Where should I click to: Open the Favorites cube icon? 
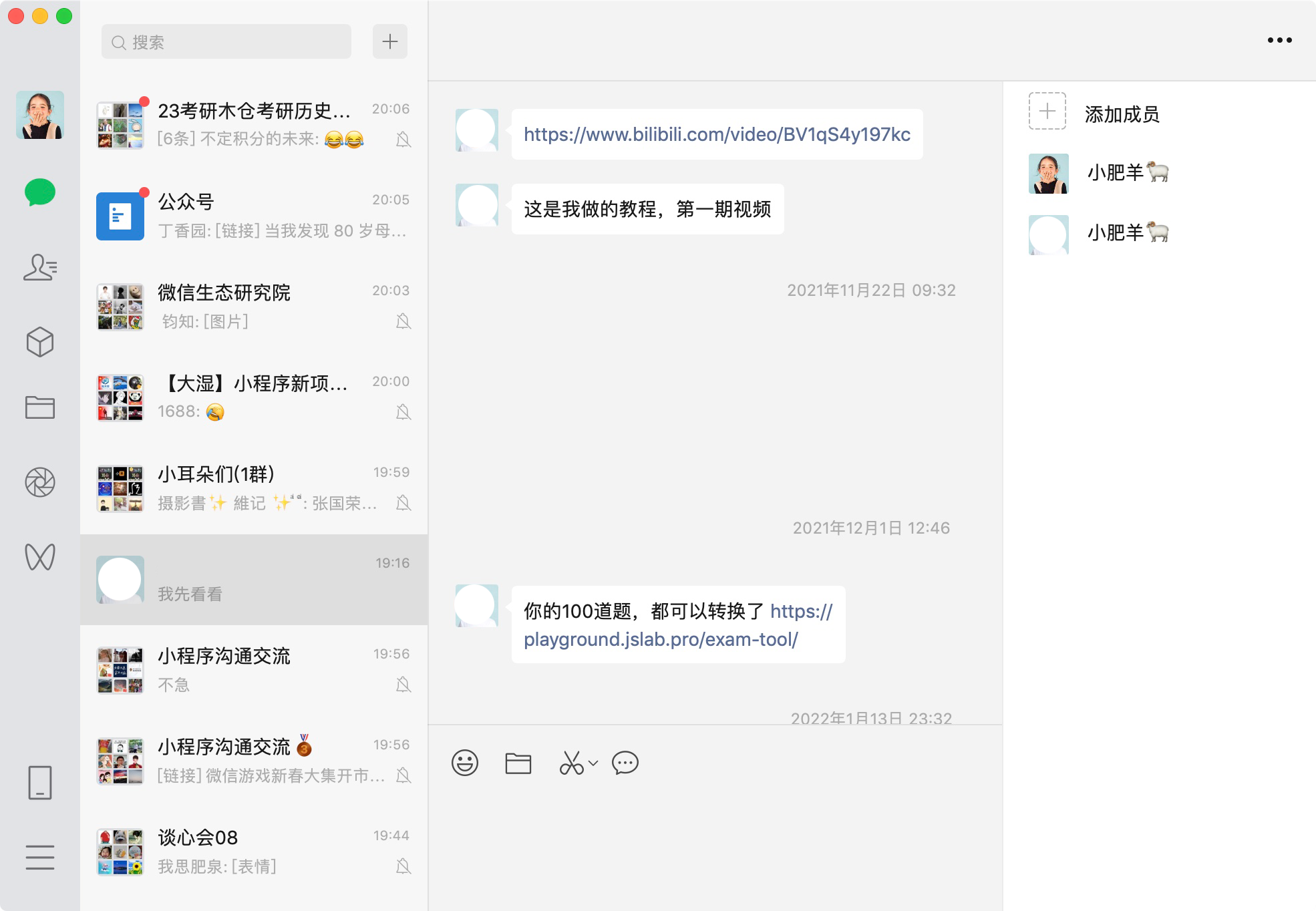[x=40, y=341]
